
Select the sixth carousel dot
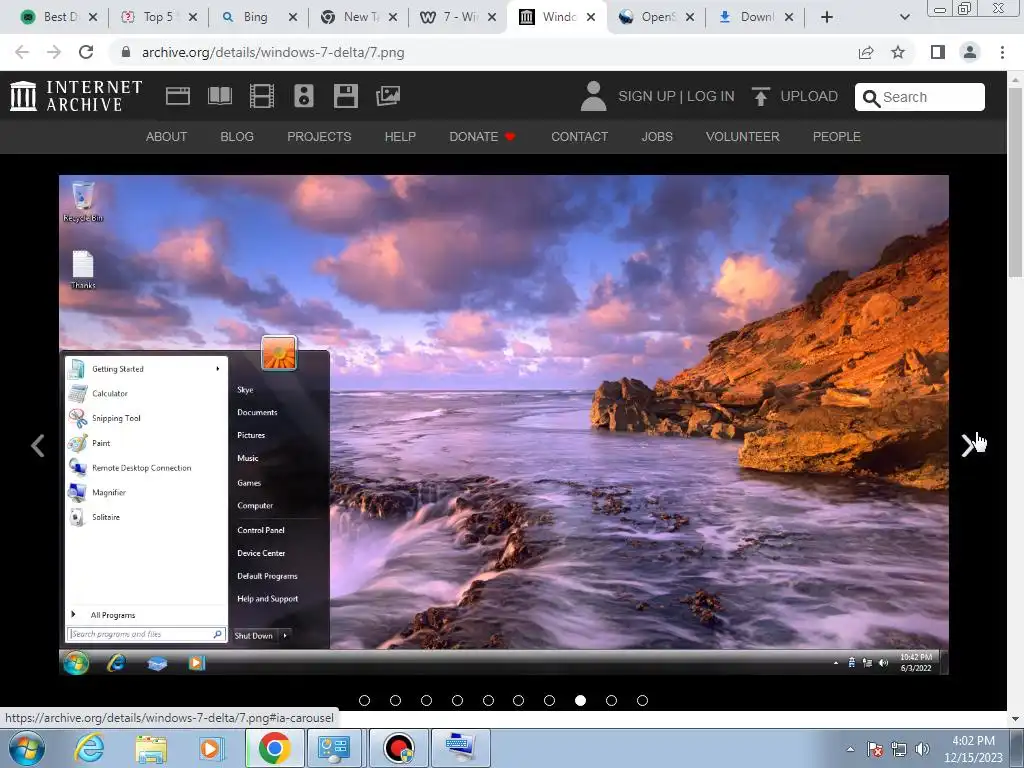tap(519, 701)
